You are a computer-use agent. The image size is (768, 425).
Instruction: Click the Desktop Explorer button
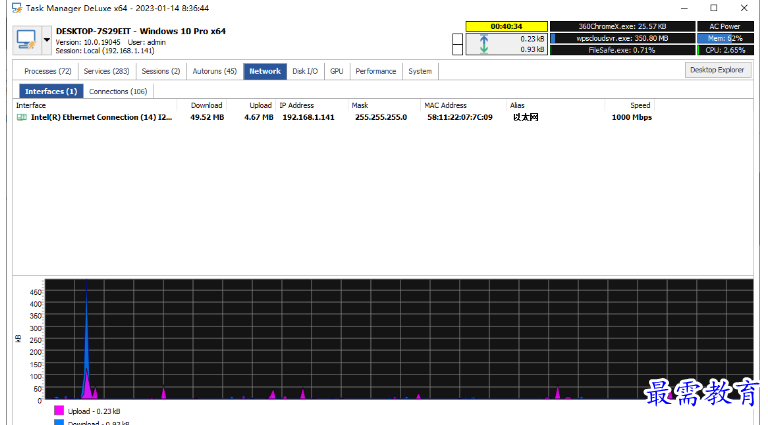(x=717, y=70)
